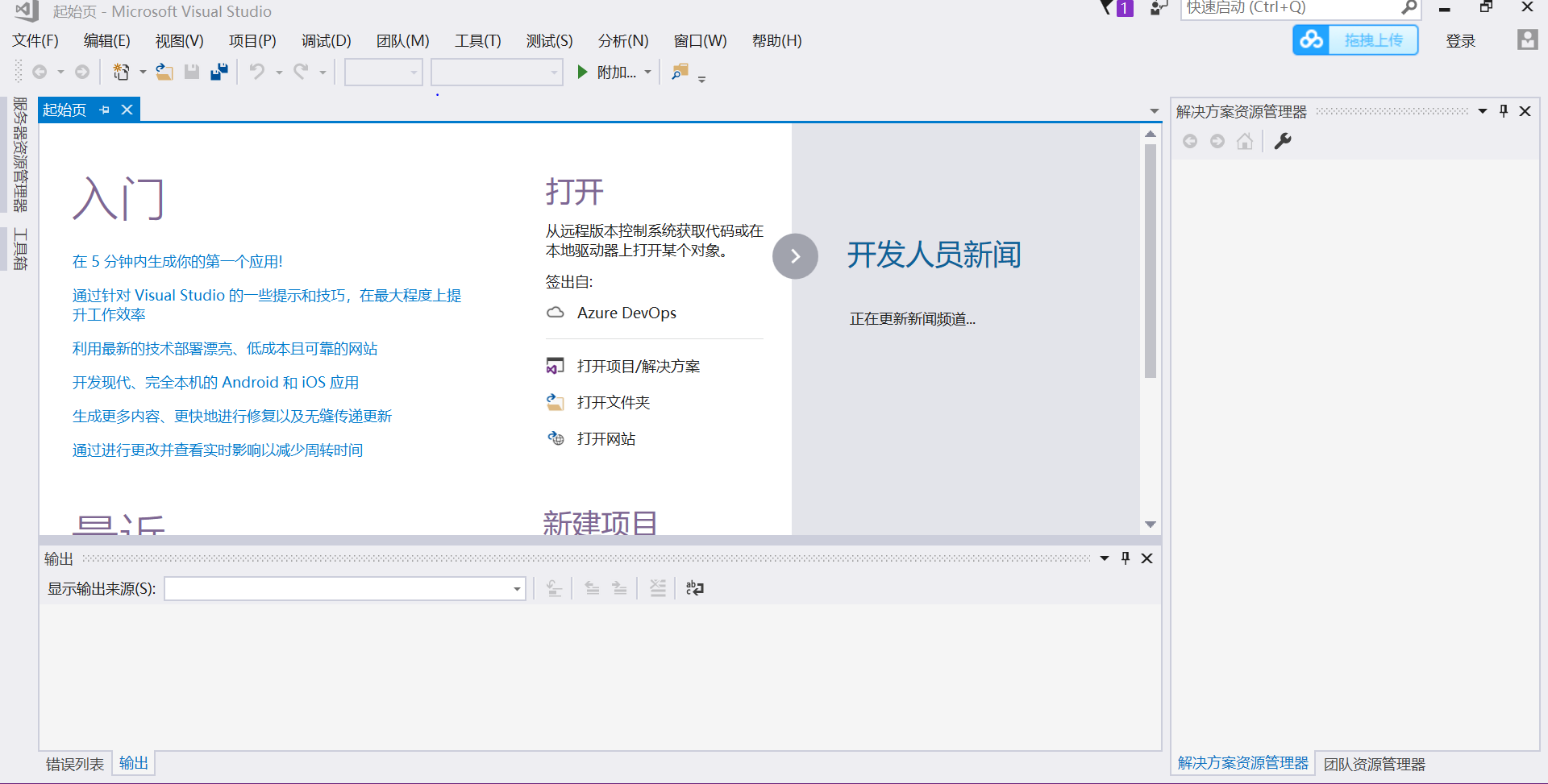Toggle word wrap in Output panel

[695, 589]
